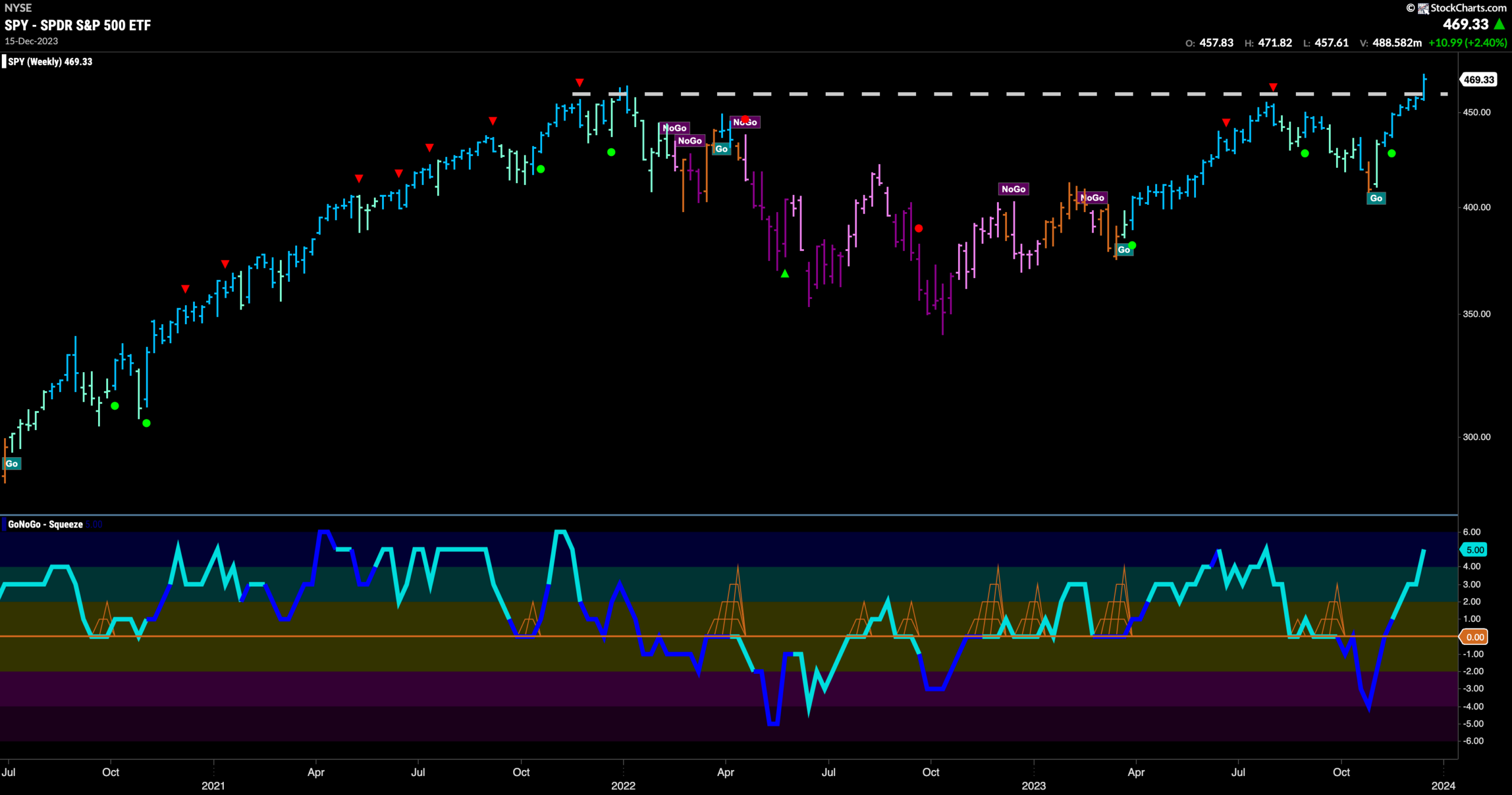Click the 400.00 price axis label
1512x795 pixels.
tap(1477, 207)
